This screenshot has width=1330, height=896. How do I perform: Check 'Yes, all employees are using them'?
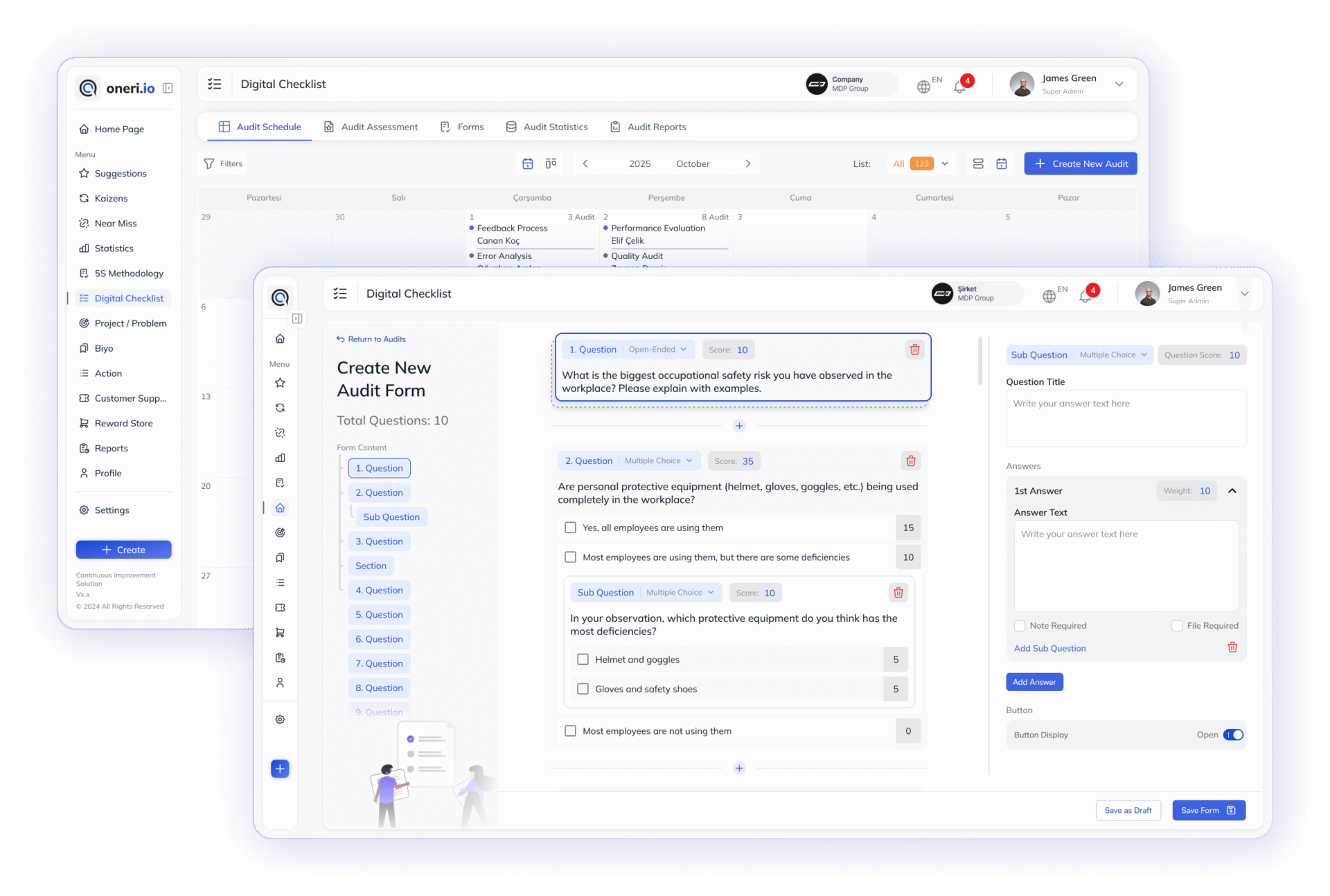[x=570, y=528]
